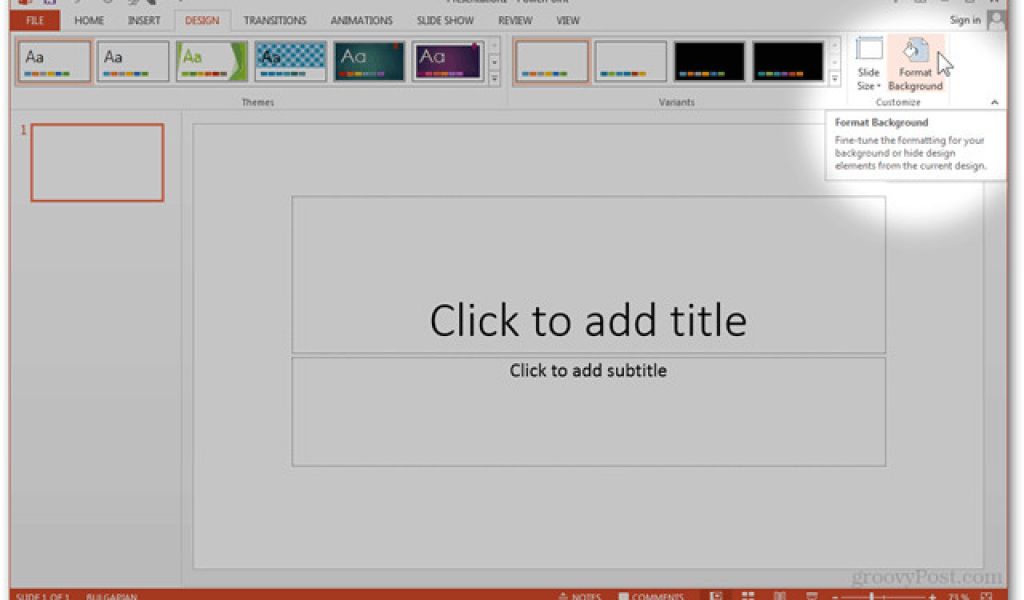Switch to Reading View

(781, 593)
